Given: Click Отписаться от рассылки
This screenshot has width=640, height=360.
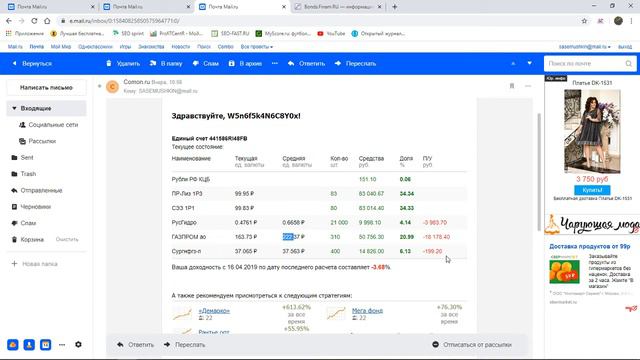Looking at the screenshot, I should tap(472, 345).
